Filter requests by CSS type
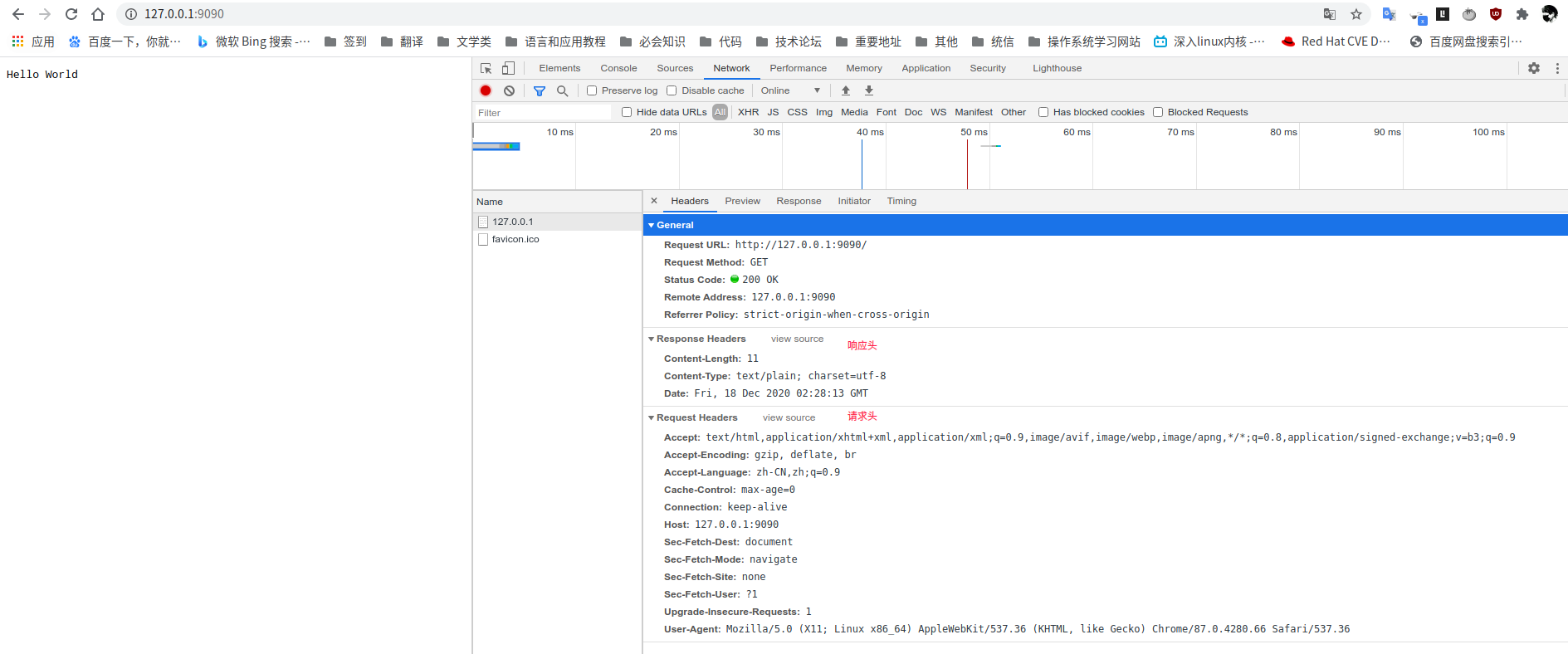Image resolution: width=1568 pixels, height=654 pixels. tap(797, 112)
